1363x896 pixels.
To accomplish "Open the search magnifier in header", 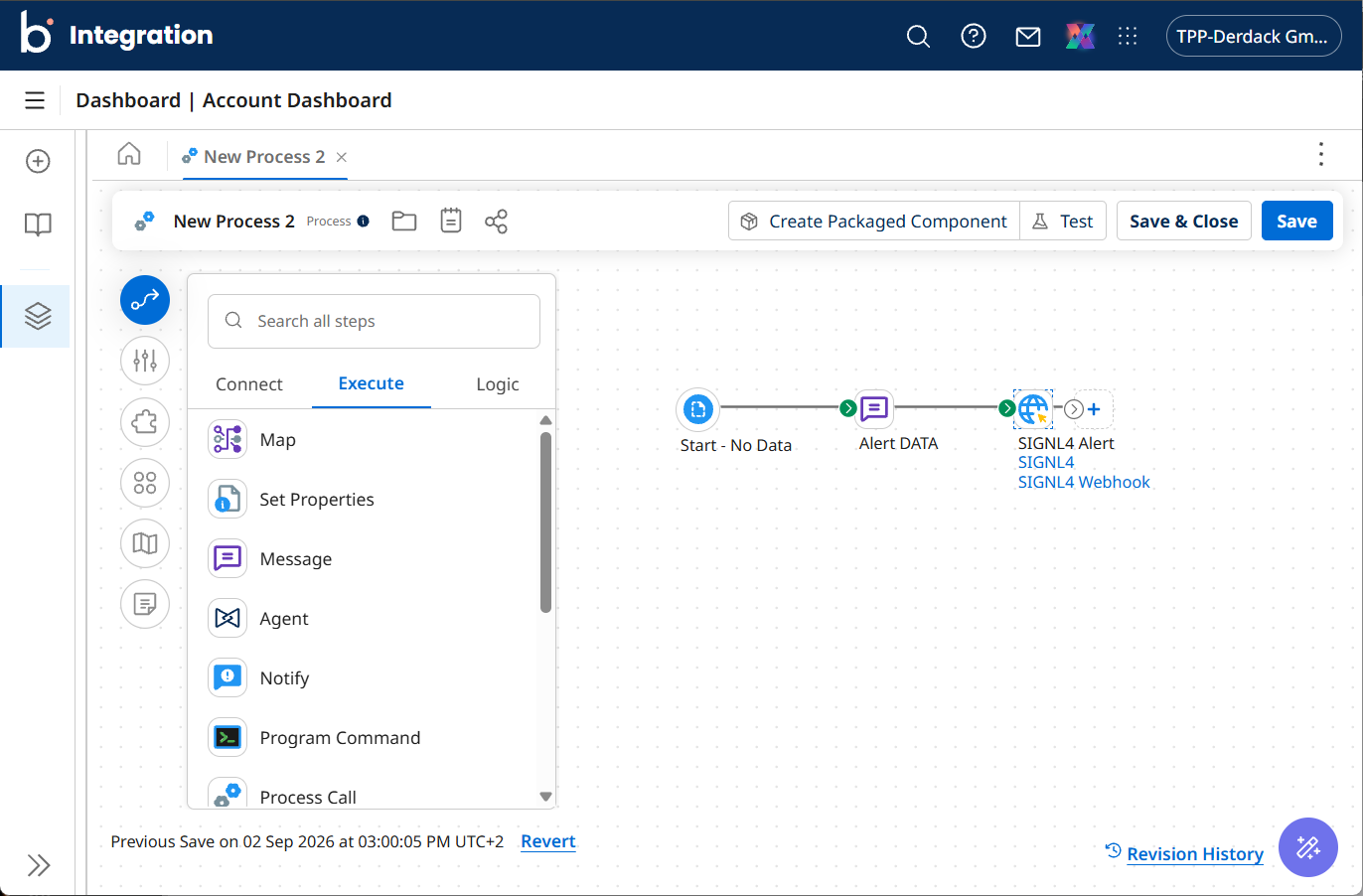I will coord(919,37).
